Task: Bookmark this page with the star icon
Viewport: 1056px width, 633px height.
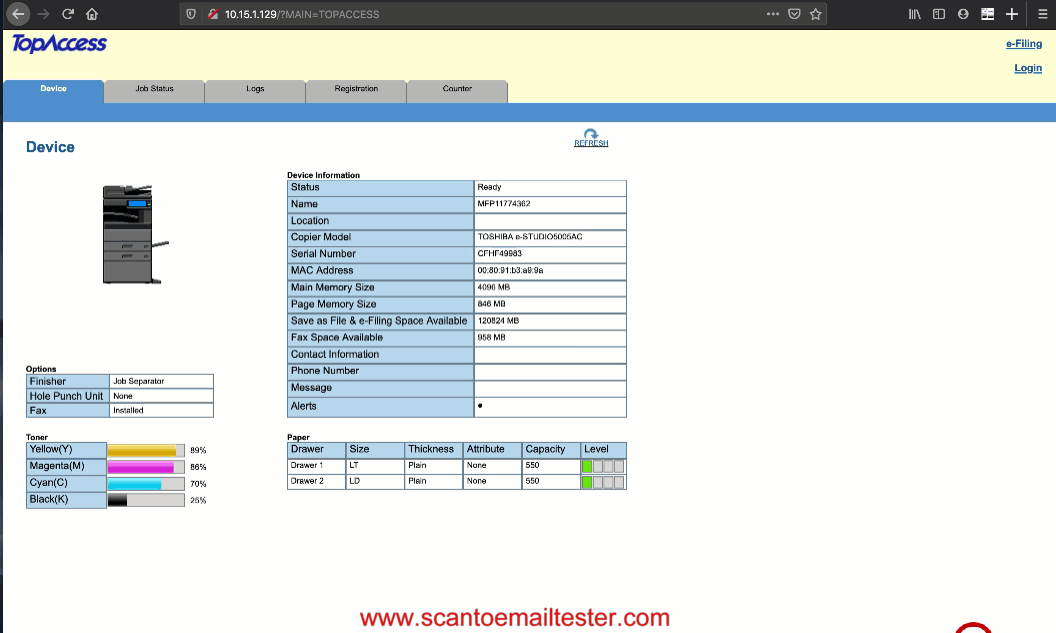Action: (816, 14)
